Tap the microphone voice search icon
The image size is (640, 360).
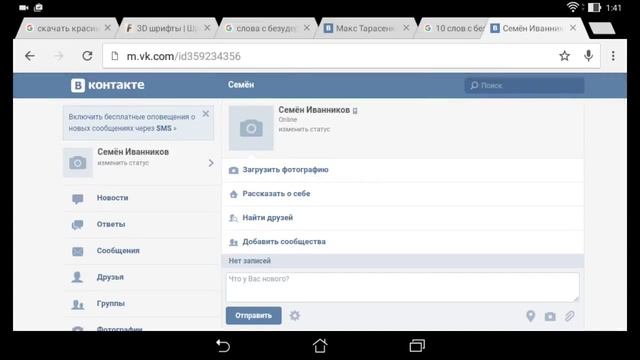click(x=588, y=56)
